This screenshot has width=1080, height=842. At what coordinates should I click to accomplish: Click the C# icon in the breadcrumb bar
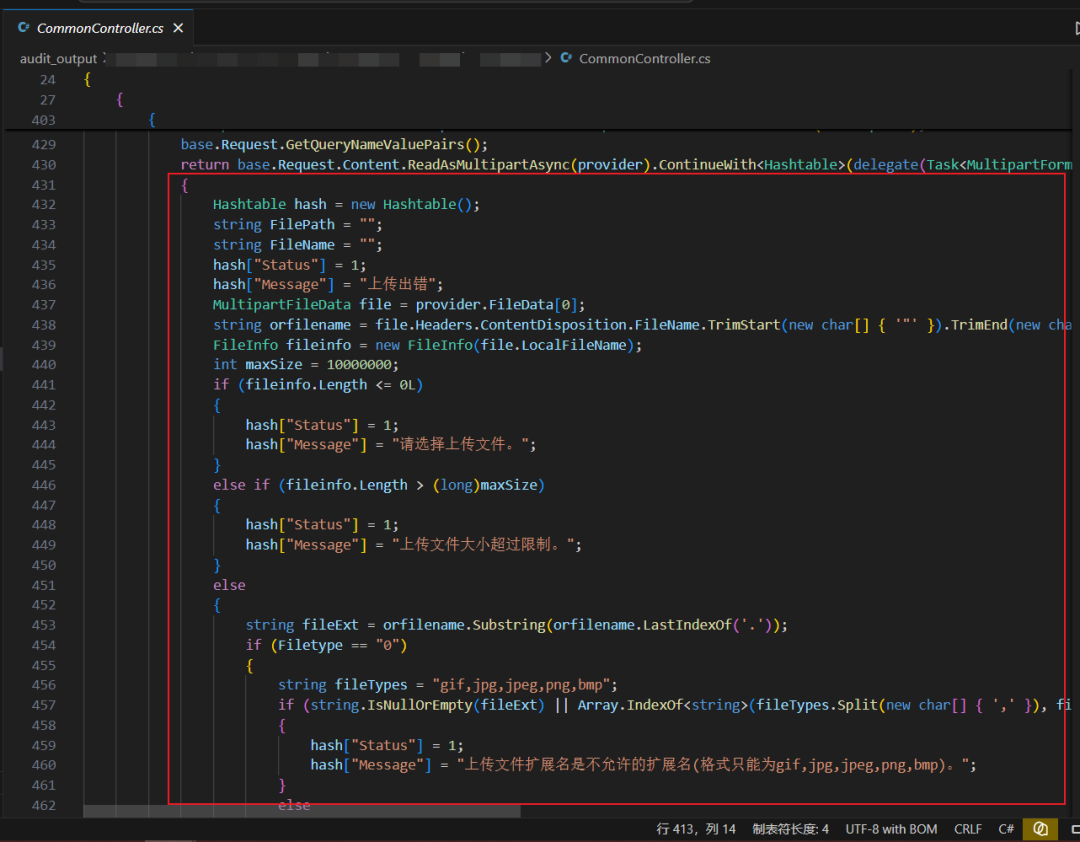pos(566,58)
